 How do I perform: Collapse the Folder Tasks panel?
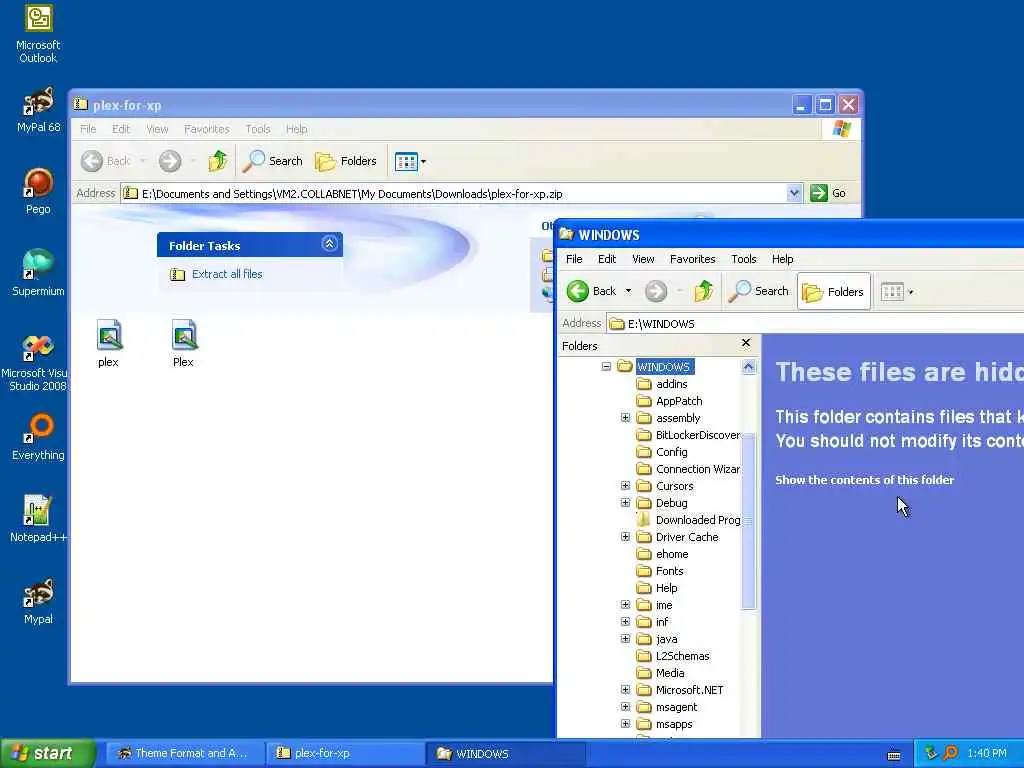[x=329, y=244]
